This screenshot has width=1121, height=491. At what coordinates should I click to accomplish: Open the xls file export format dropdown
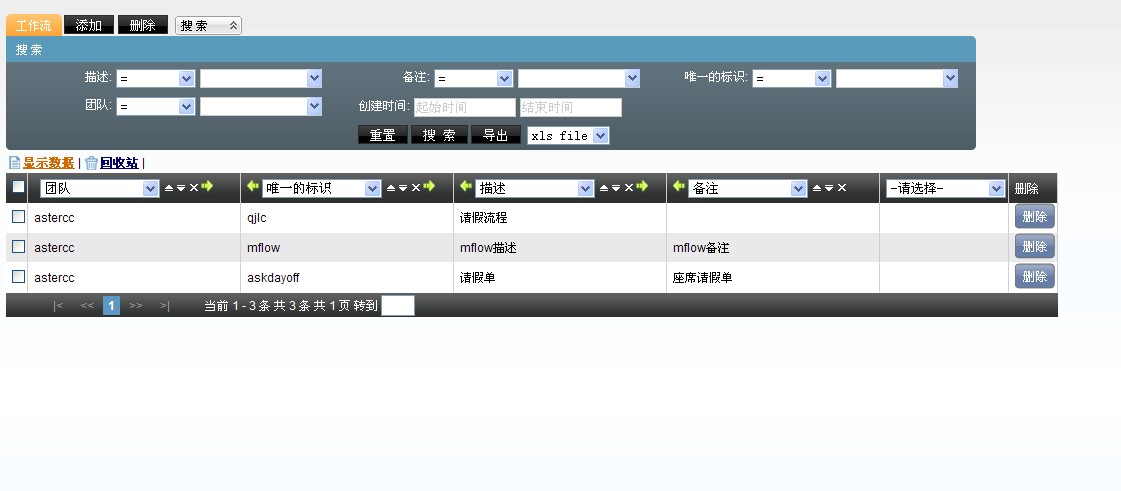click(x=568, y=136)
